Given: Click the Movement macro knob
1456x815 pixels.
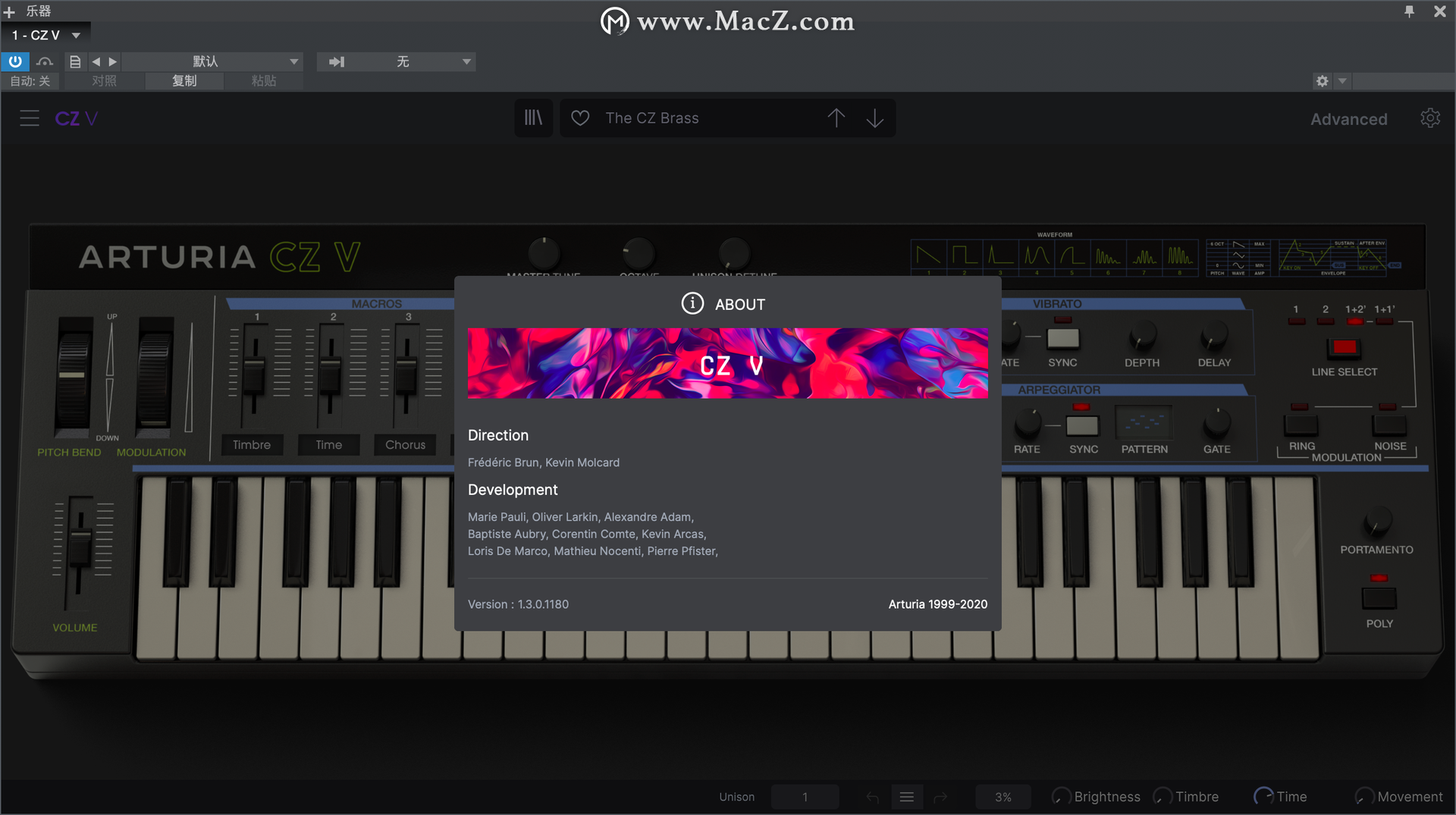Looking at the screenshot, I should tap(1364, 796).
